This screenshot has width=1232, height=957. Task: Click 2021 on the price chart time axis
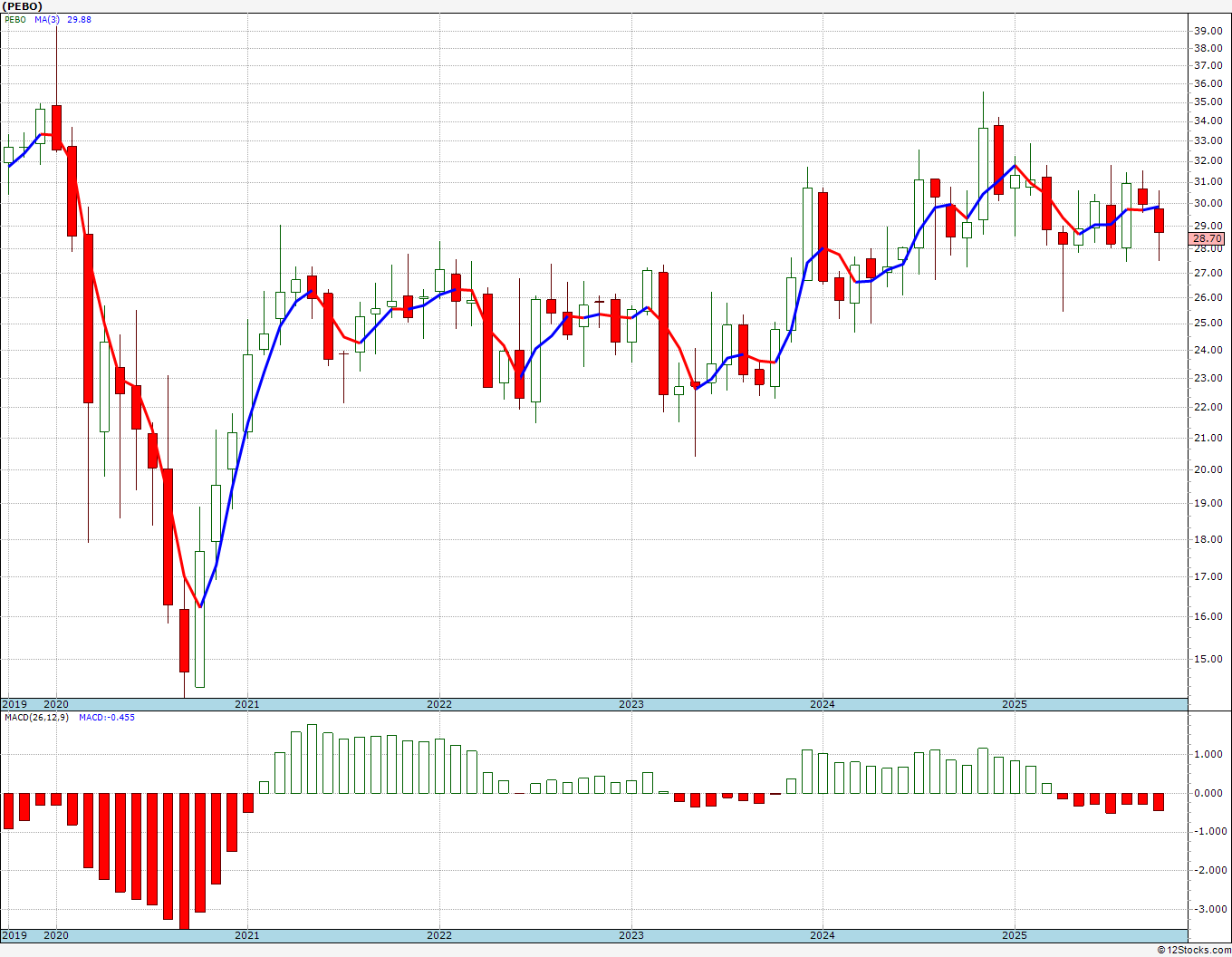[x=247, y=704]
